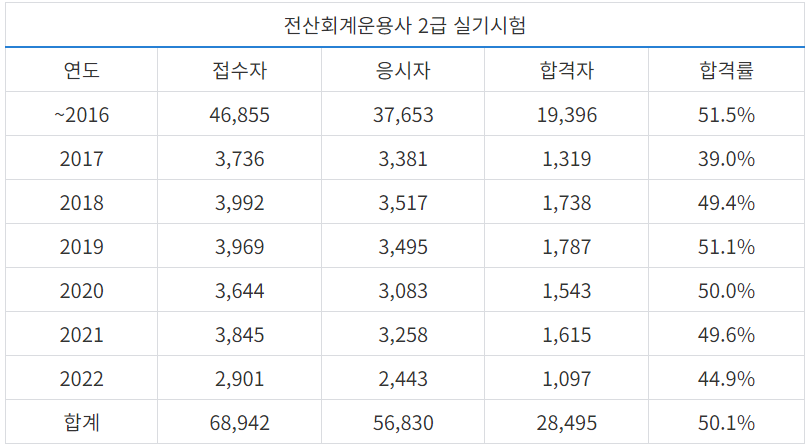The width and height of the screenshot is (806, 447).
Task: Click the 50.0% pass rate cell
Action: [x=726, y=290]
